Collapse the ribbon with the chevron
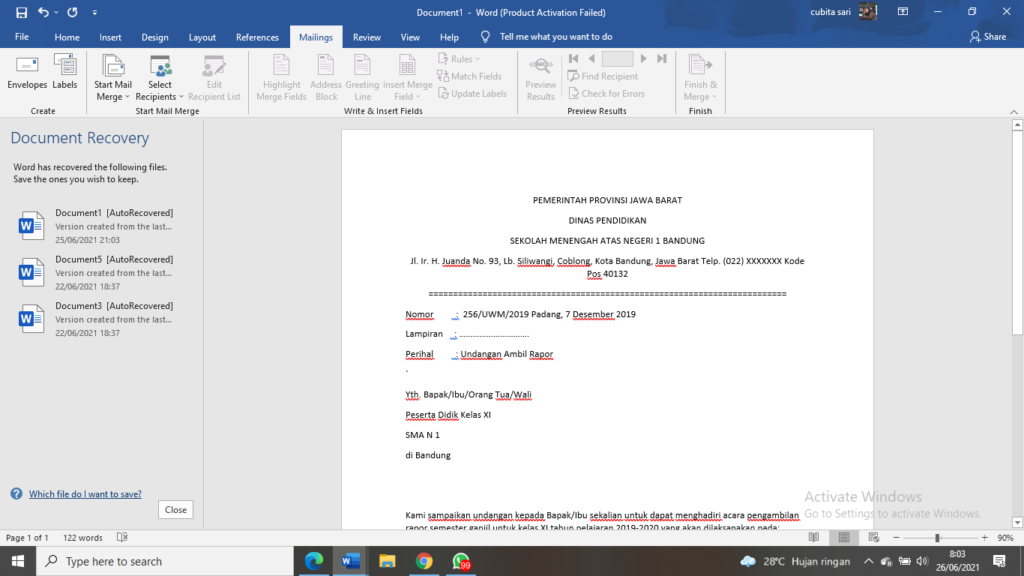1024x576 pixels. point(1014,112)
